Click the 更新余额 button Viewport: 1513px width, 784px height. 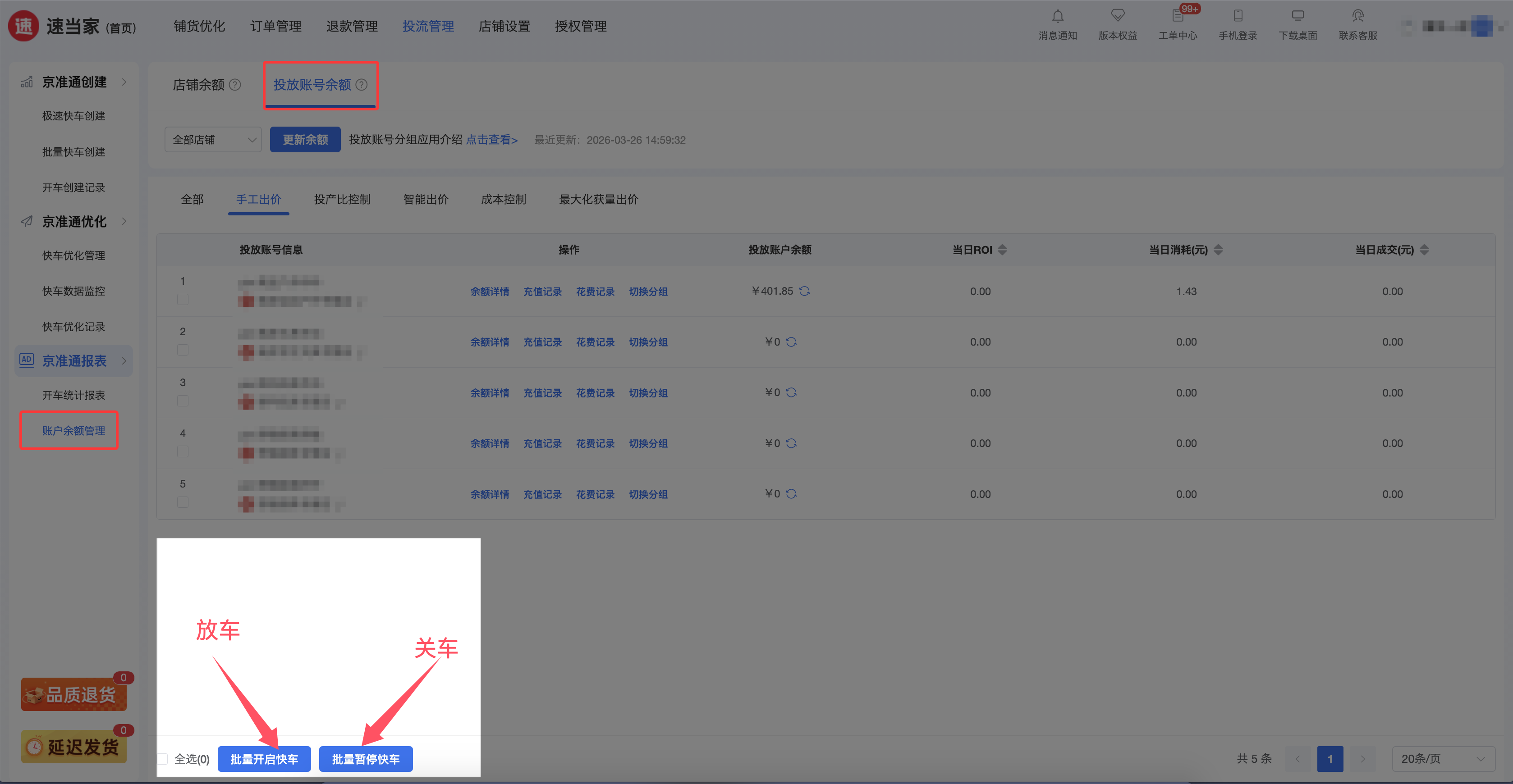tap(305, 140)
